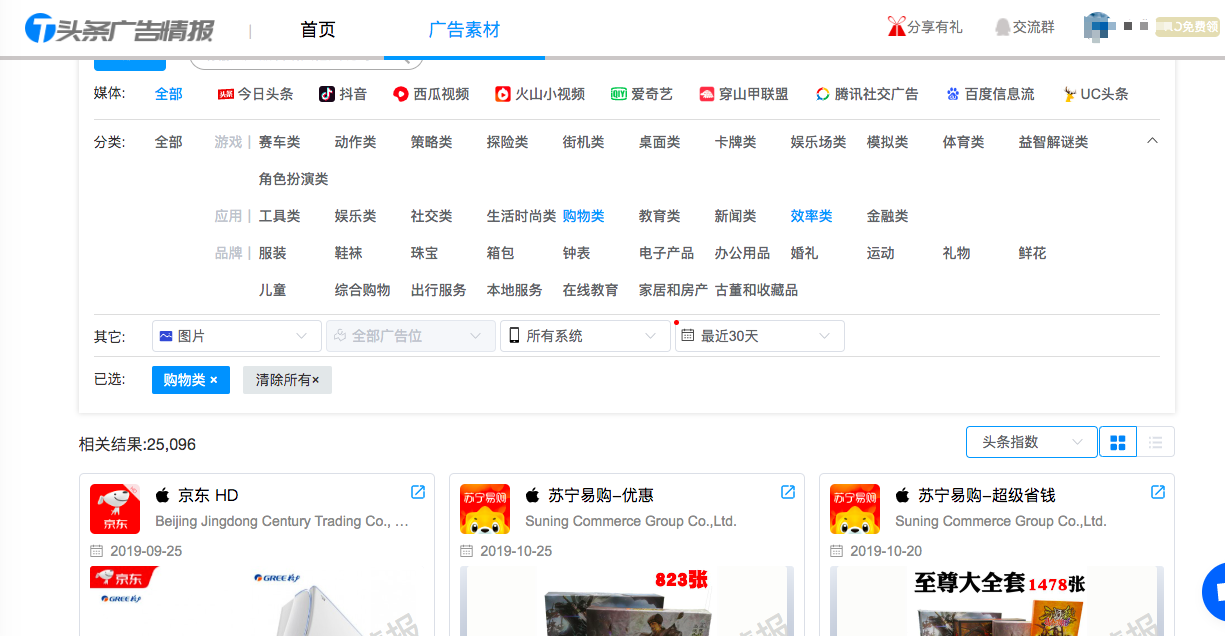Open the 京东 HD ad image thumbnail
Viewport: 1225px width, 636px height.
click(257, 601)
